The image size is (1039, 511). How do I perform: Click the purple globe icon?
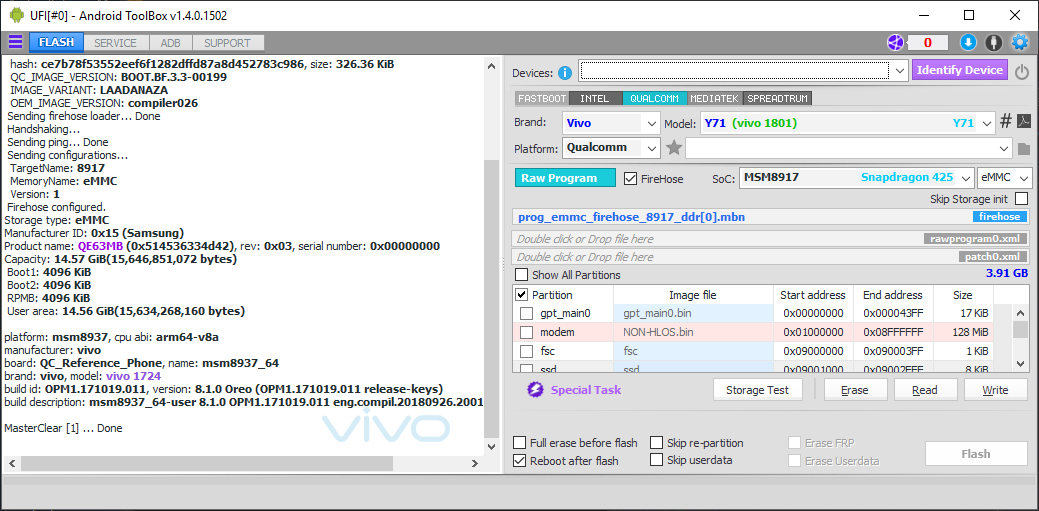coord(894,42)
